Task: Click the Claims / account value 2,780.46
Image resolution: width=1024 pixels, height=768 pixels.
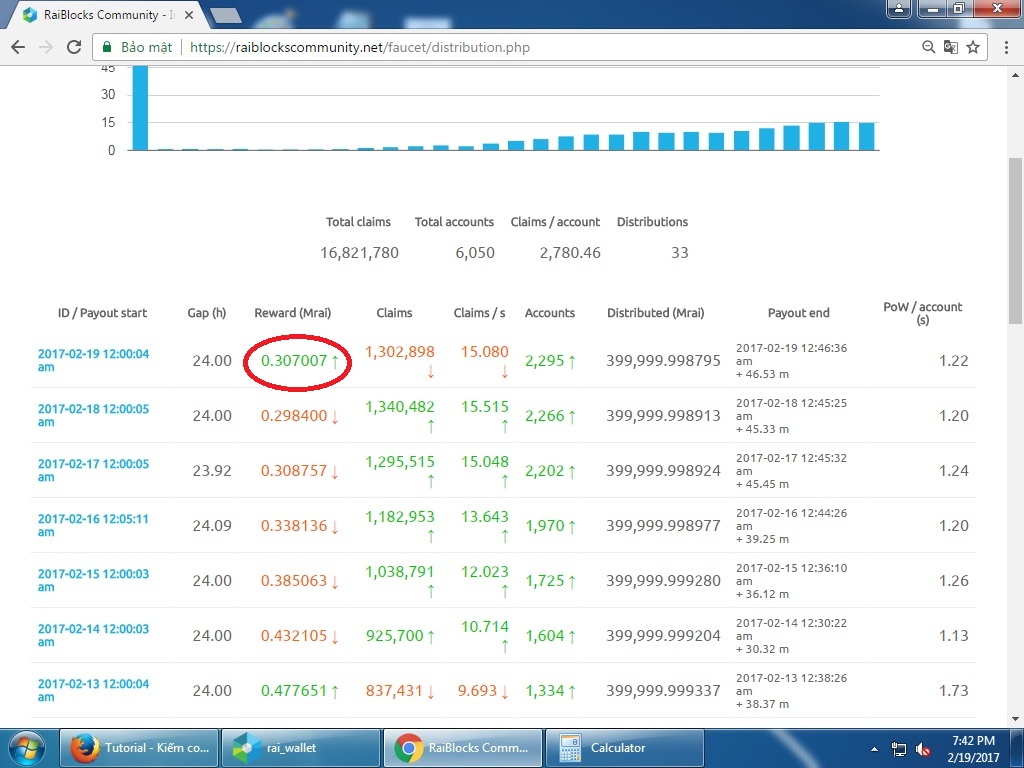Action: click(570, 253)
